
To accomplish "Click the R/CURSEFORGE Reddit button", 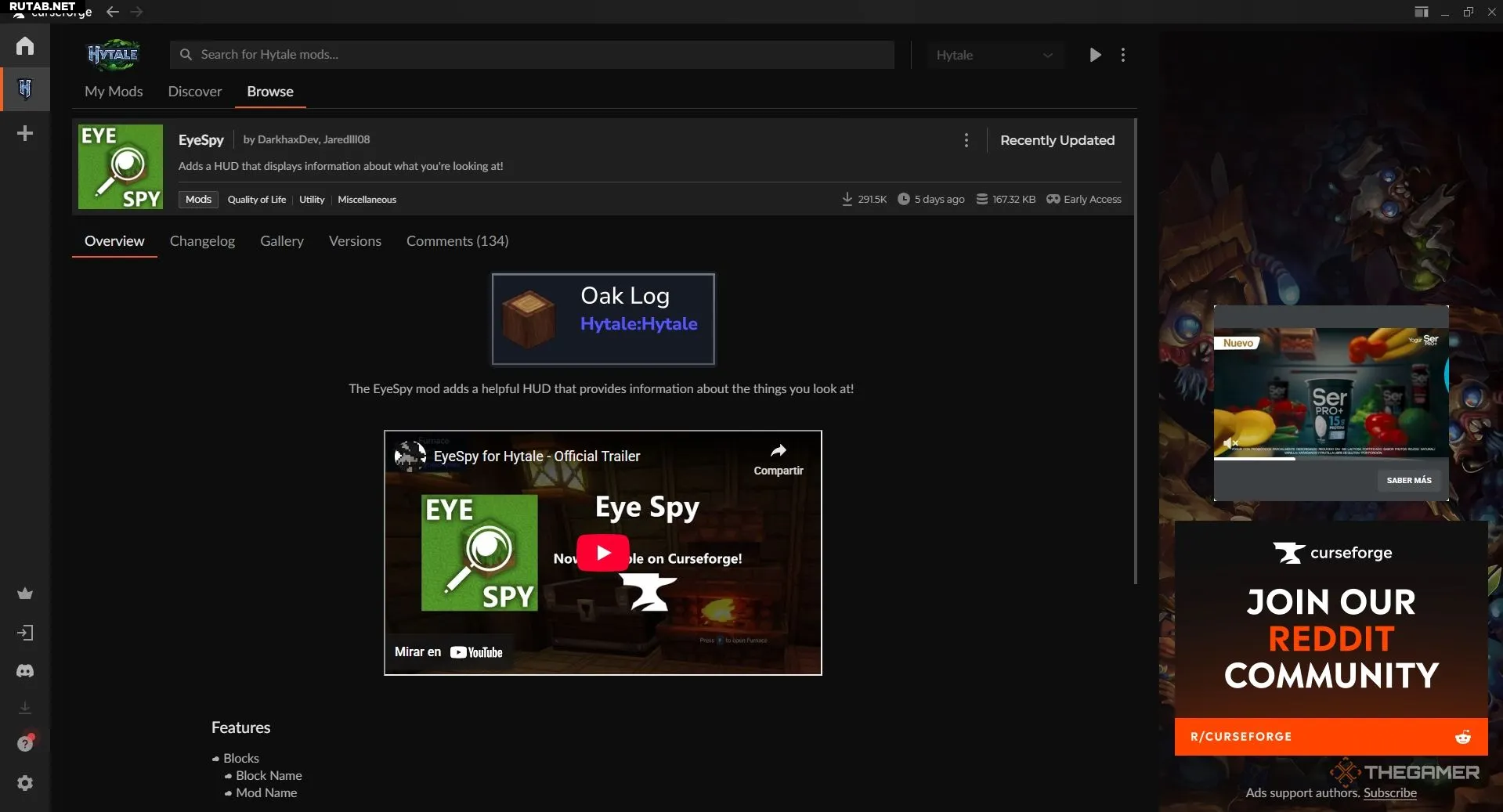I will click(x=1330, y=737).
